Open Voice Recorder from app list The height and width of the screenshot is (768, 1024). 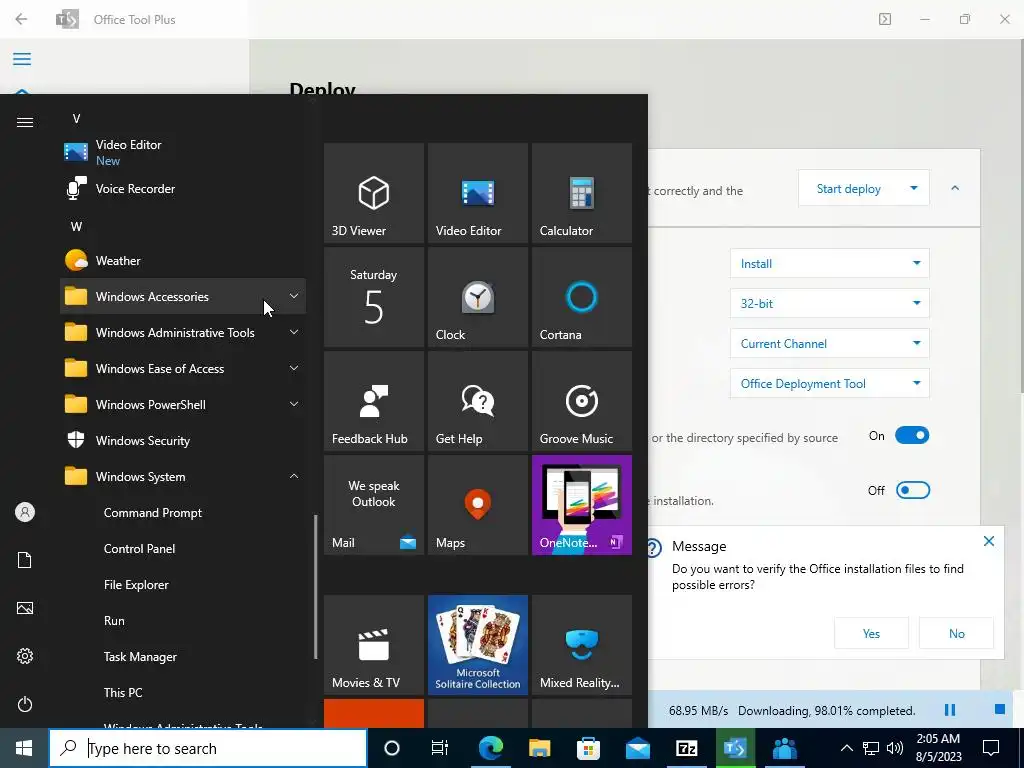[183, 189]
